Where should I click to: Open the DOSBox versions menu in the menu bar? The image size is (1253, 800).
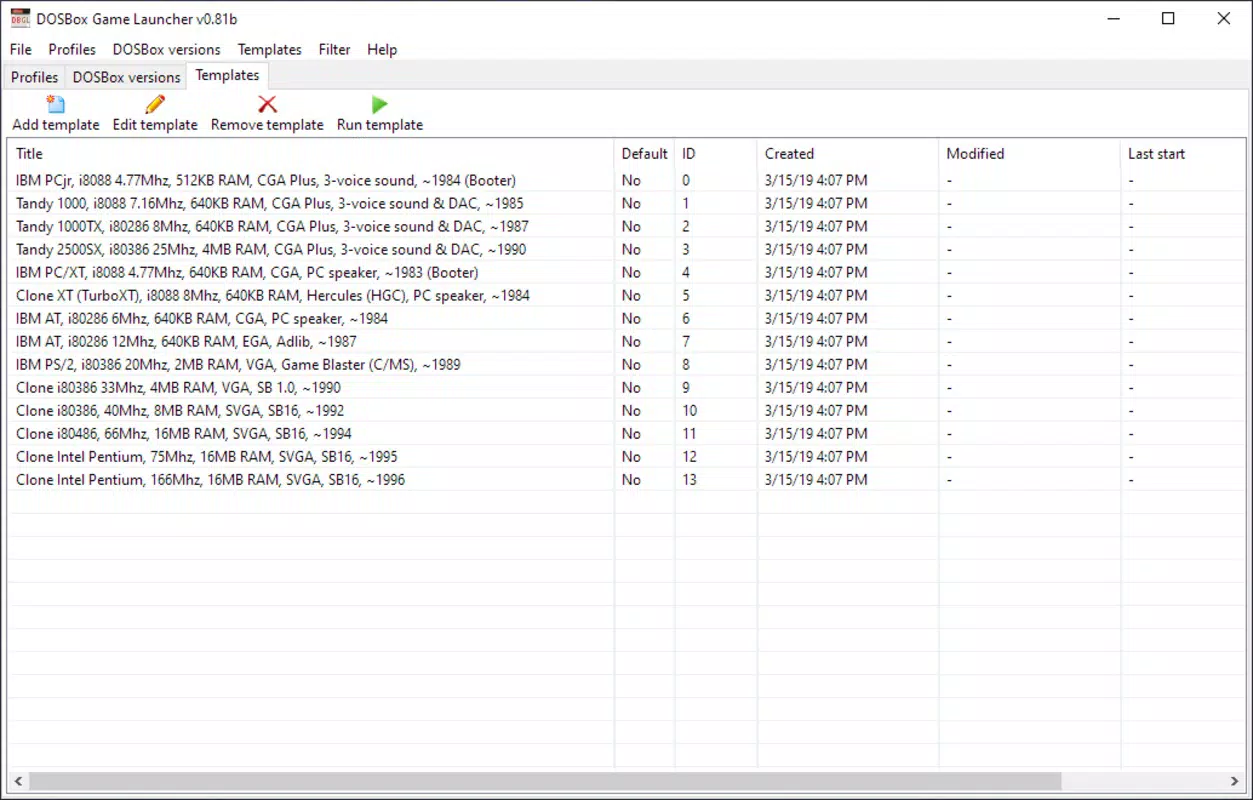click(166, 49)
